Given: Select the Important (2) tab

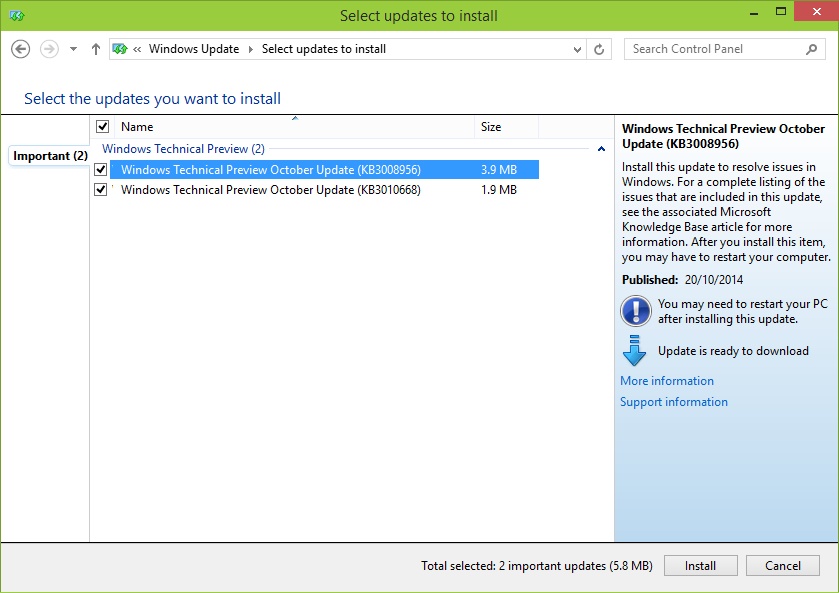Looking at the screenshot, I should click(50, 156).
